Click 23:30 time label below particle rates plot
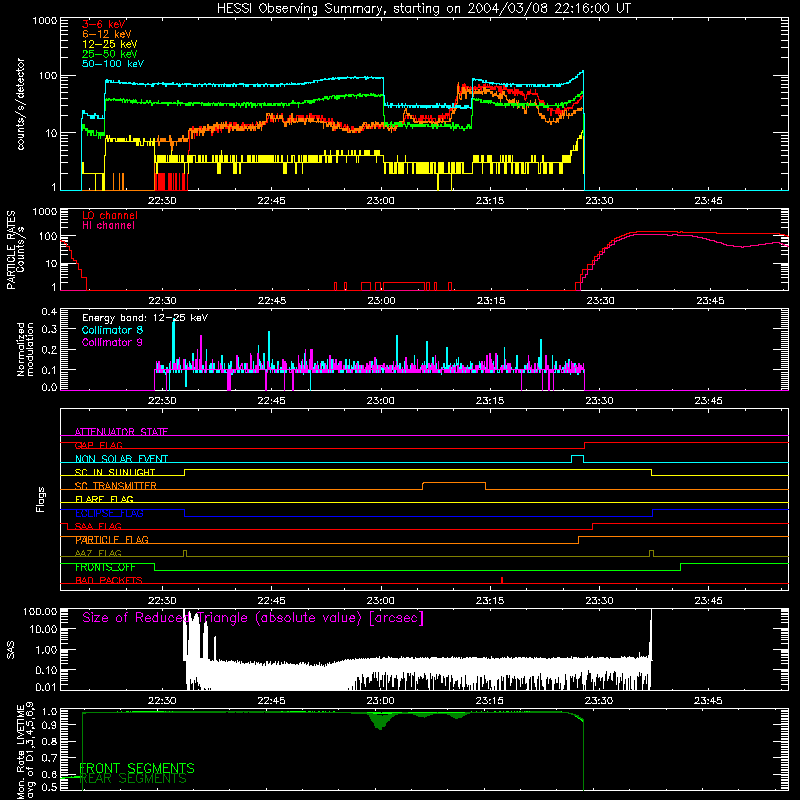800x800 pixels. (x=600, y=301)
